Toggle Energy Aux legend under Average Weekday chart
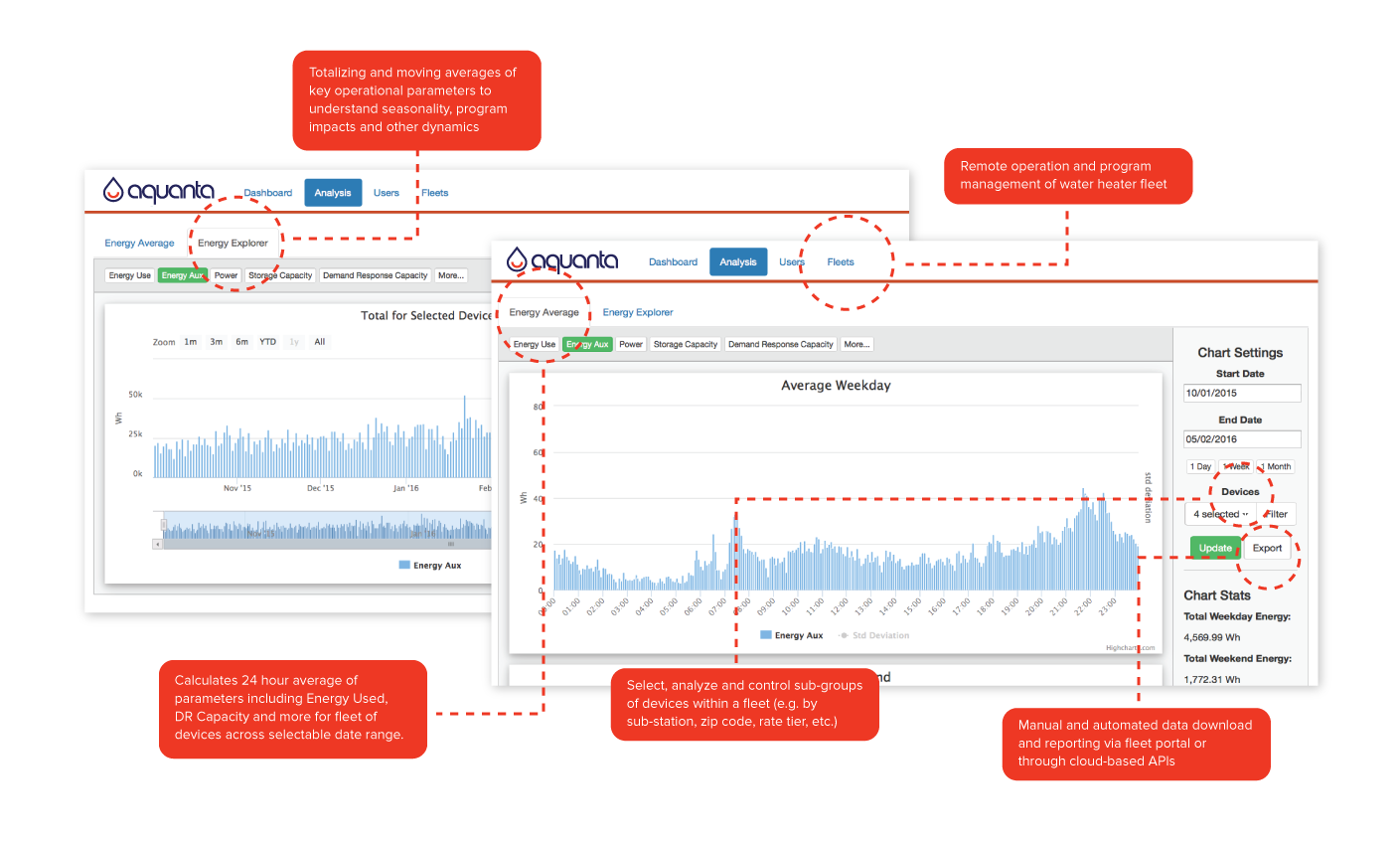 click(792, 635)
